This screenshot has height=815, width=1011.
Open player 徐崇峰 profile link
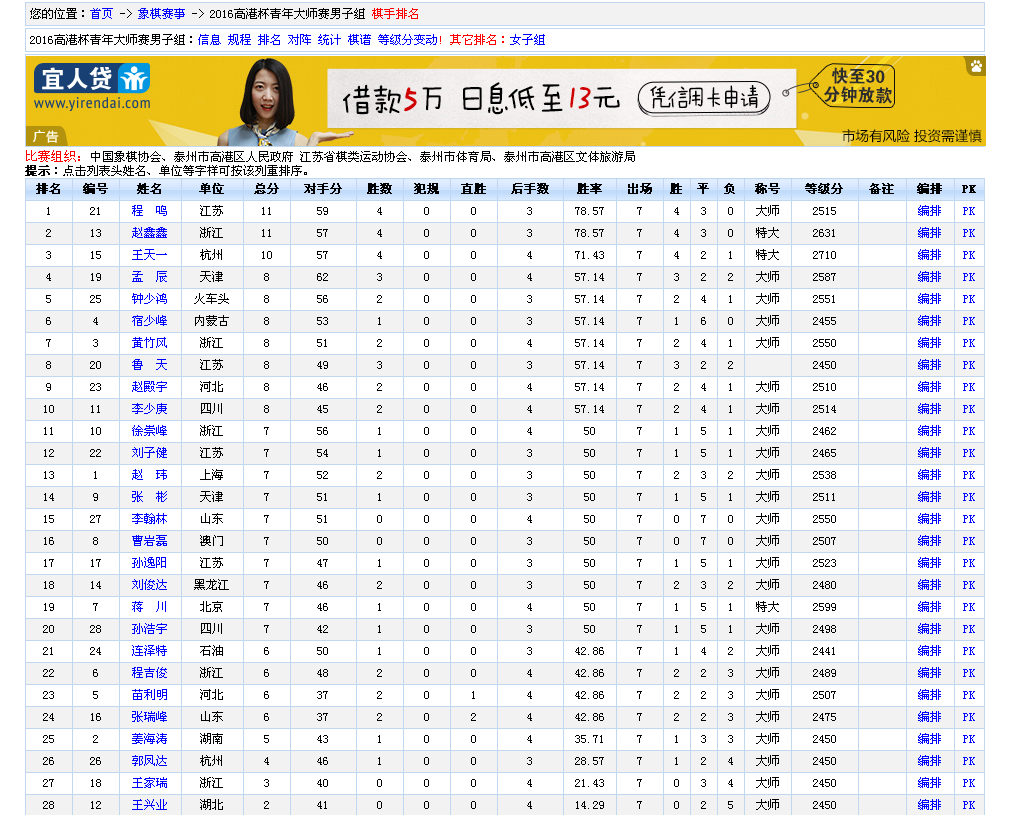click(150, 431)
